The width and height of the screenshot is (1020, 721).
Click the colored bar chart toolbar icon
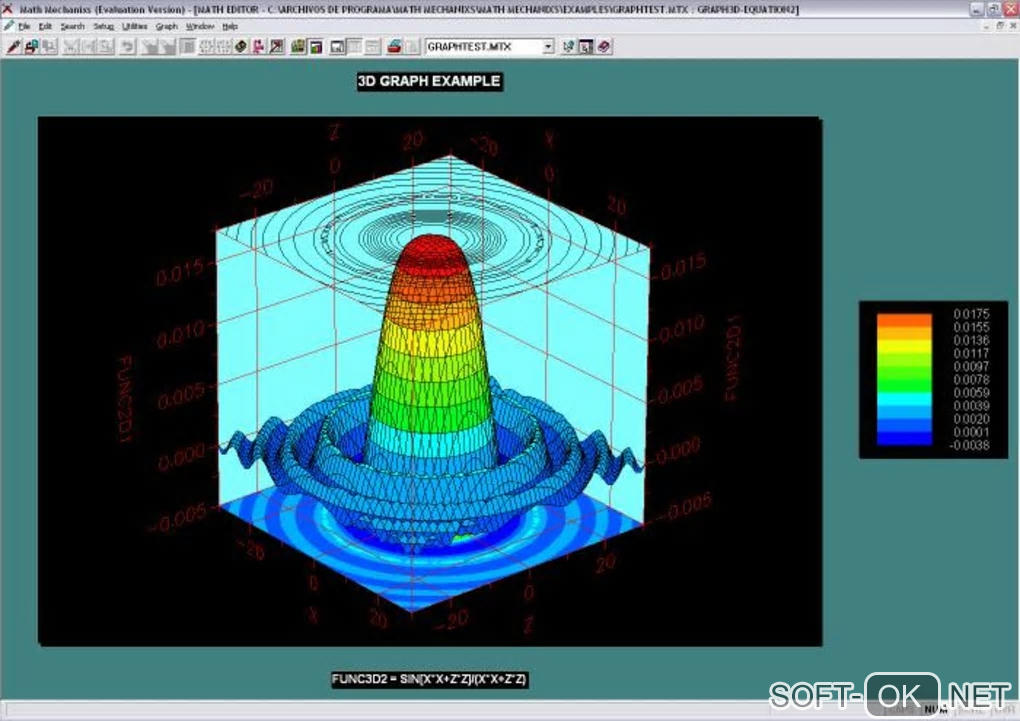pos(316,47)
